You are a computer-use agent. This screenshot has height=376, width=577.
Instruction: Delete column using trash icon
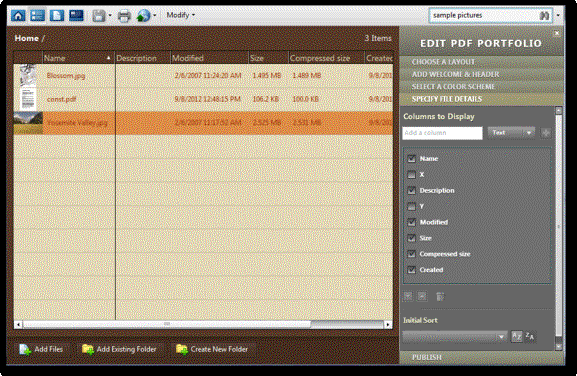click(x=440, y=297)
